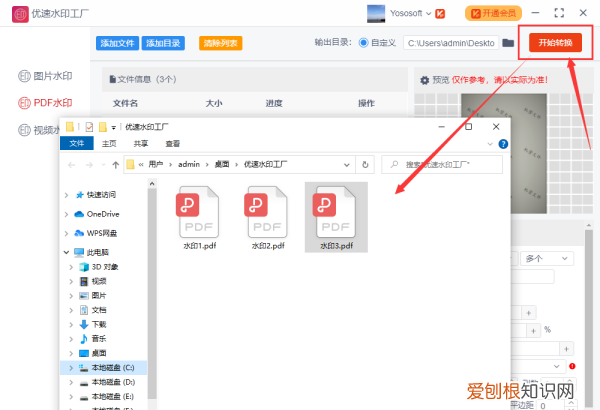Select the 水印2.pdf file
The width and height of the screenshot is (600, 410).
pos(268,217)
